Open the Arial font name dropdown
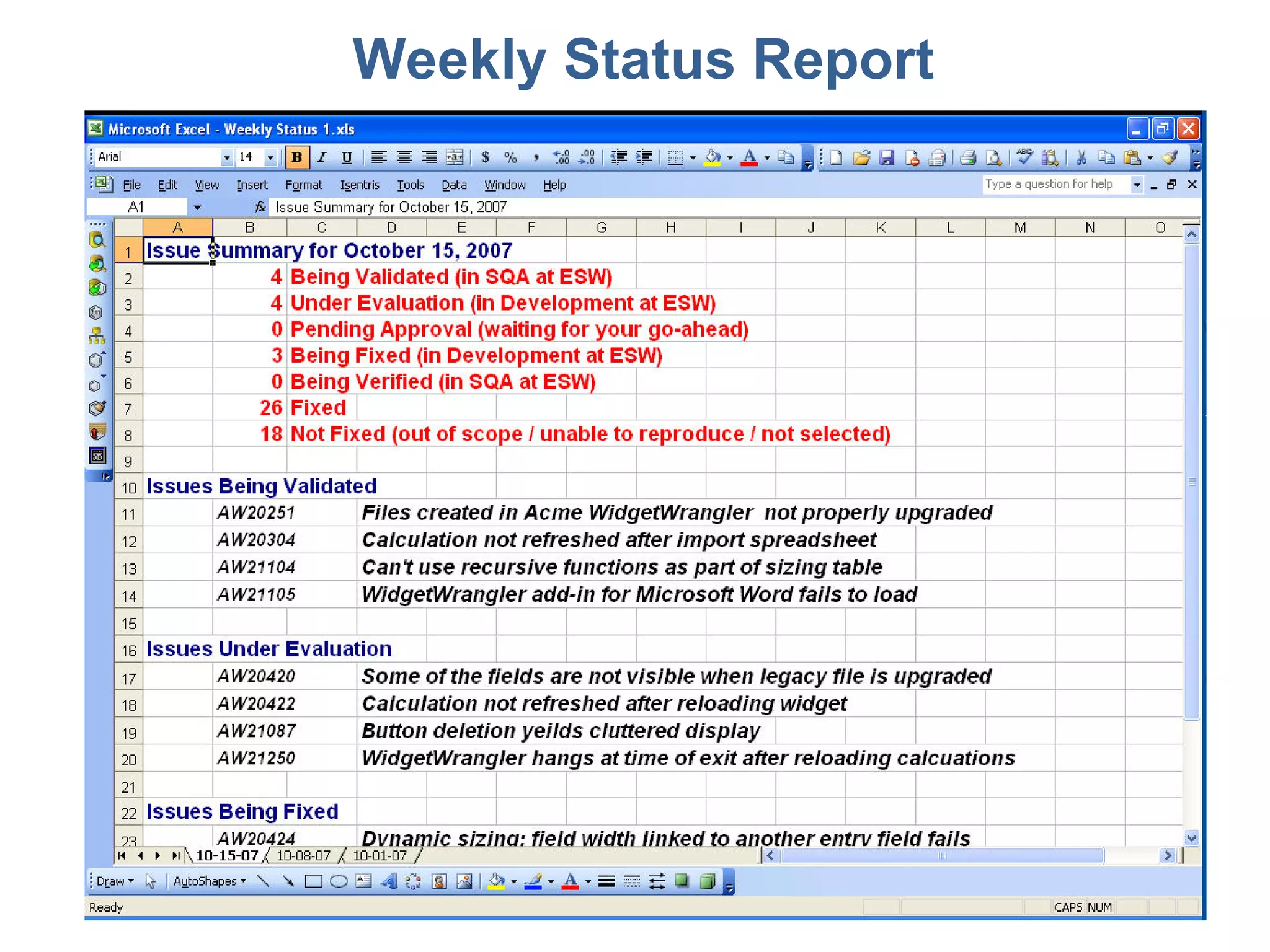 [x=227, y=157]
